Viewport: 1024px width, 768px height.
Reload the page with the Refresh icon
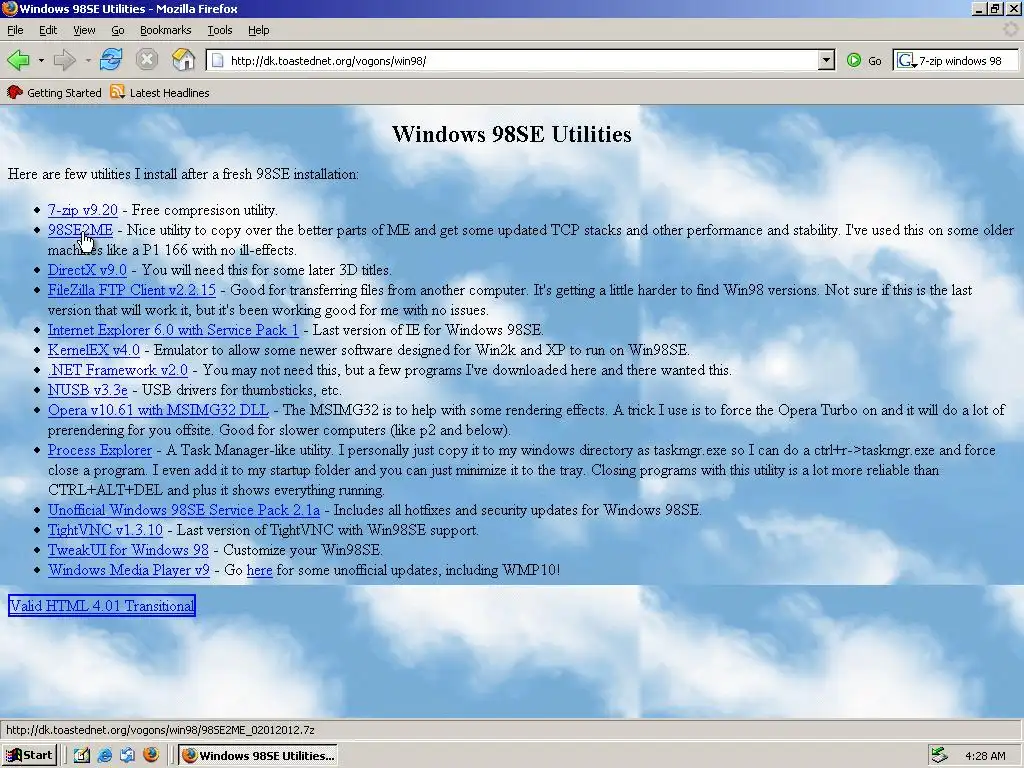point(111,60)
